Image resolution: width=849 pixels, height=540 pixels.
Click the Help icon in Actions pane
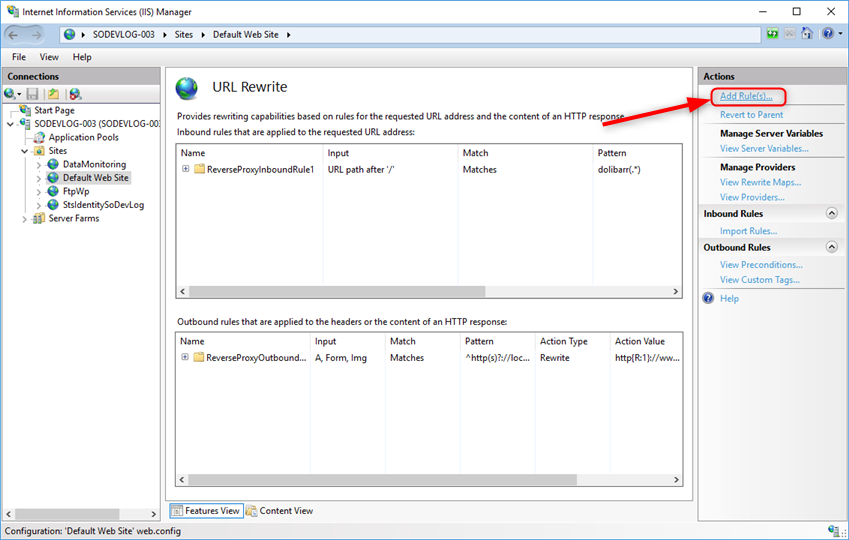point(708,298)
